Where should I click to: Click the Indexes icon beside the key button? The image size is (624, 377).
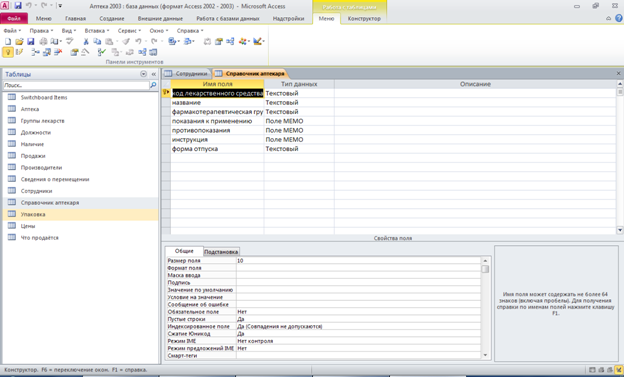click(19, 52)
